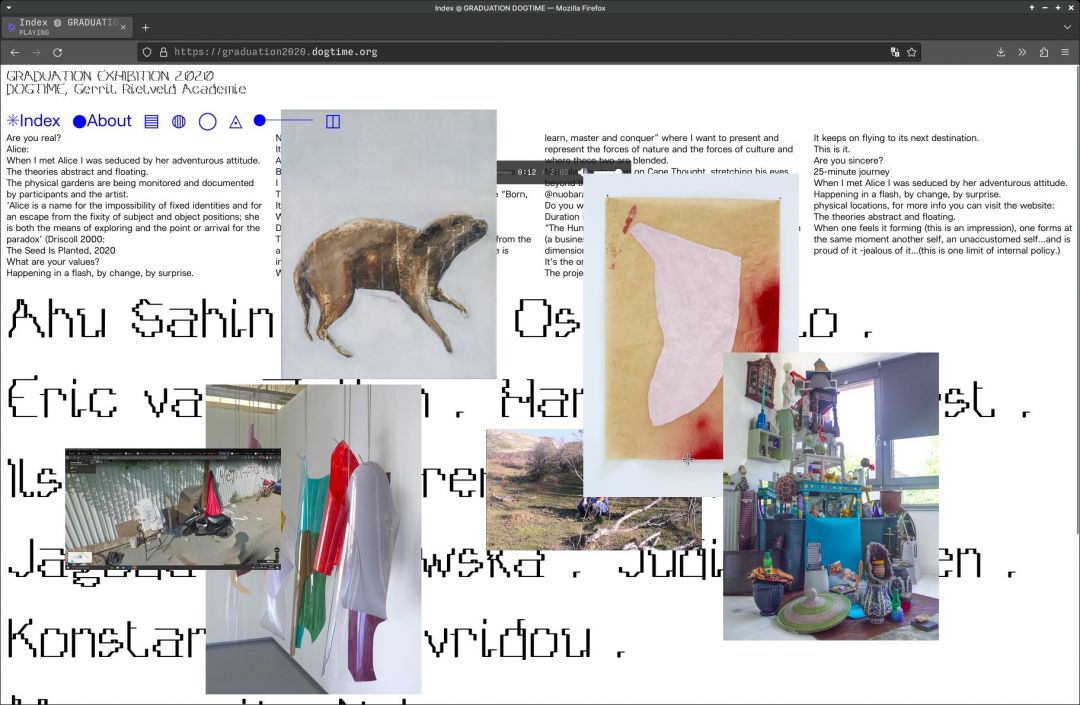
Task: Click the blue slider handle in navigation
Action: [259, 121]
